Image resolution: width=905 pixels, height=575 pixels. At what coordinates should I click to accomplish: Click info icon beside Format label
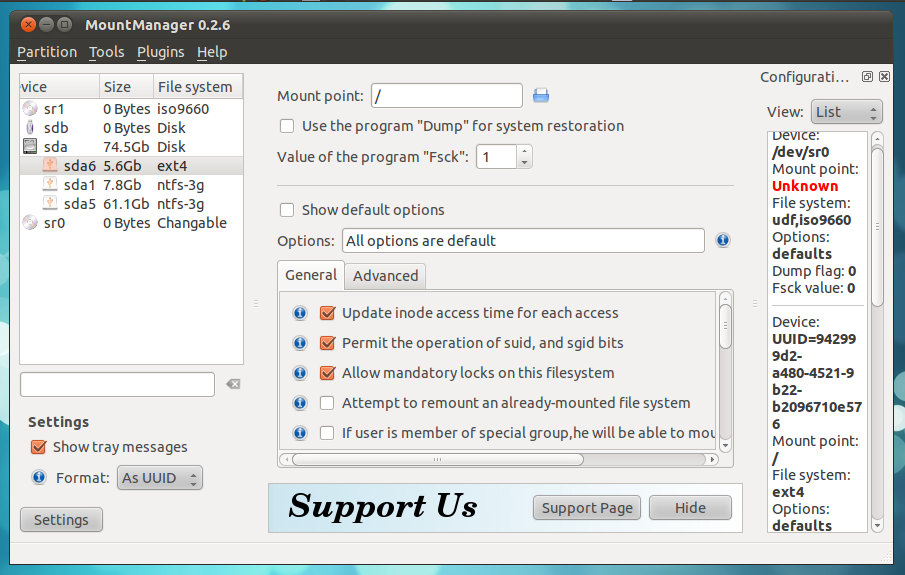pos(39,477)
